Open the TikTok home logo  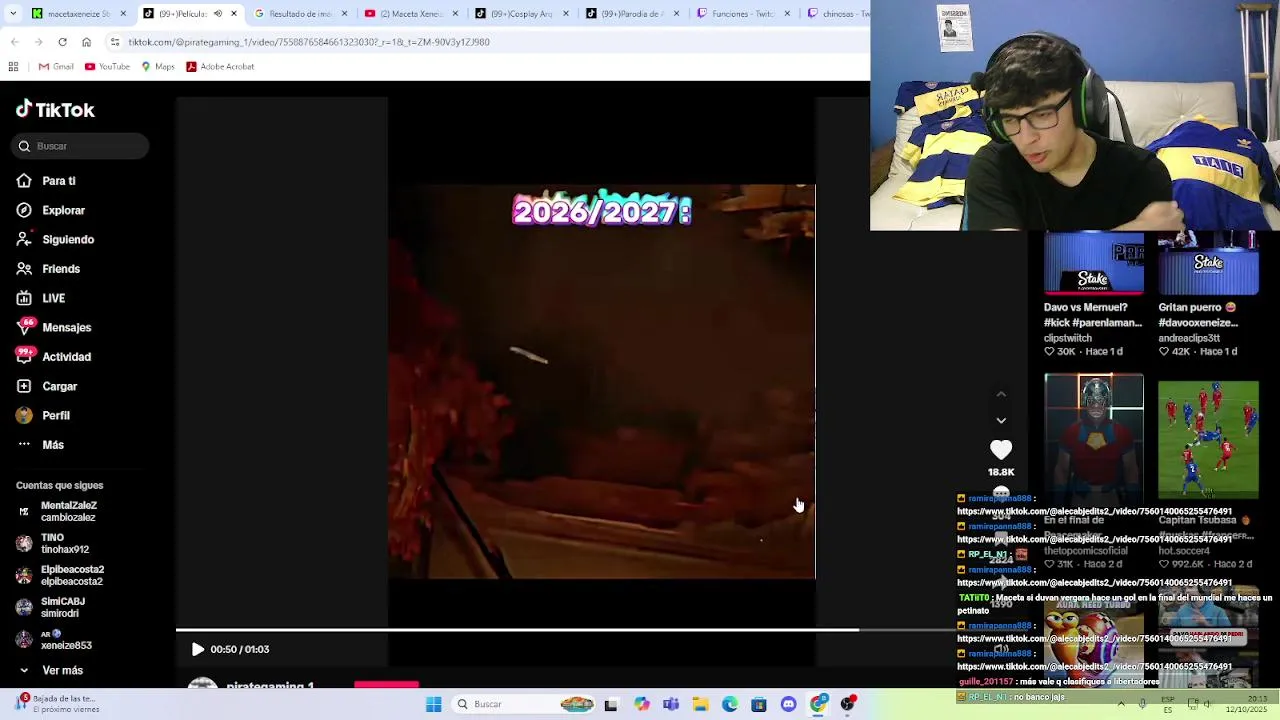tap(55, 110)
